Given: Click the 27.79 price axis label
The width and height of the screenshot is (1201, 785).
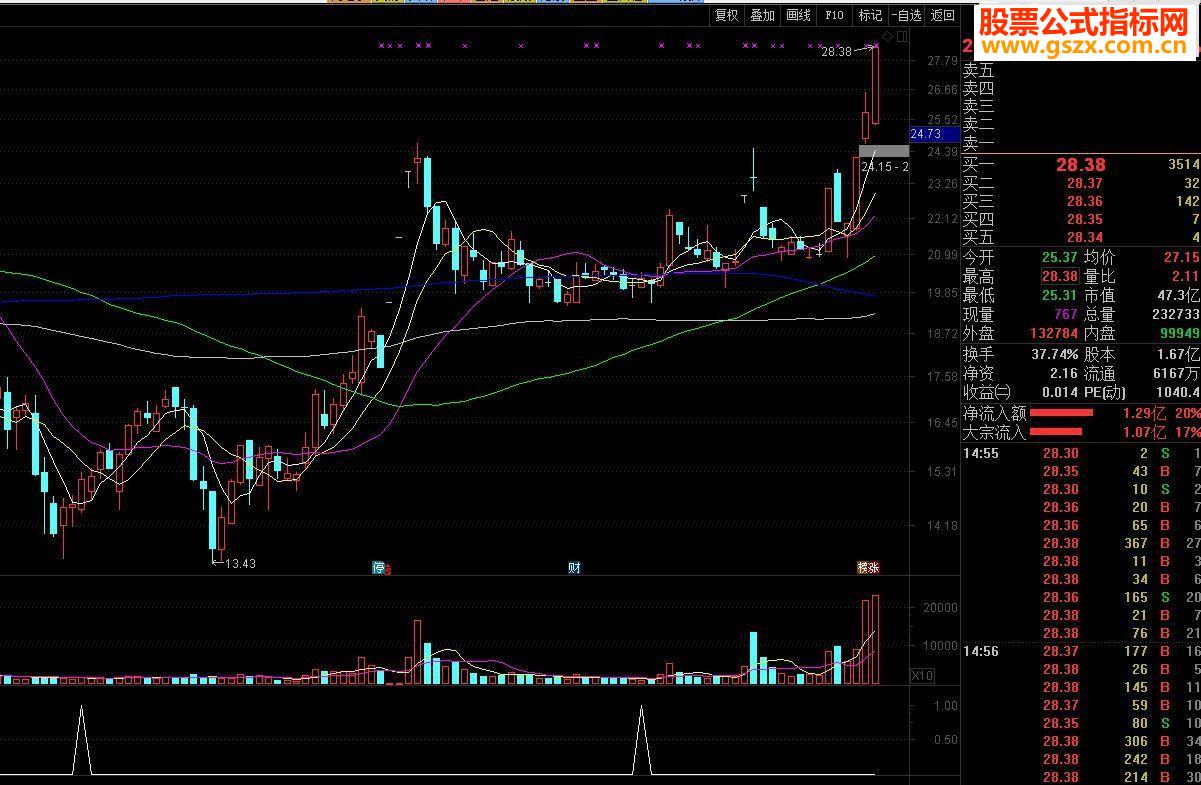Looking at the screenshot, I should (x=943, y=61).
